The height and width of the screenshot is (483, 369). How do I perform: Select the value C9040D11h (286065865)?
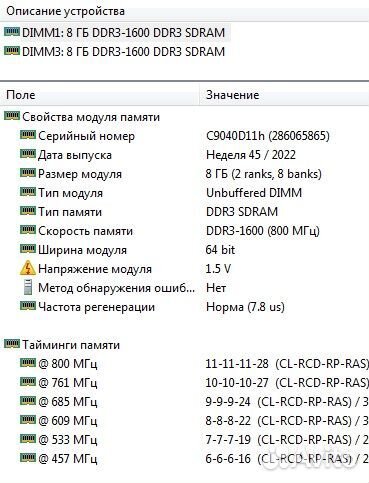click(x=268, y=136)
